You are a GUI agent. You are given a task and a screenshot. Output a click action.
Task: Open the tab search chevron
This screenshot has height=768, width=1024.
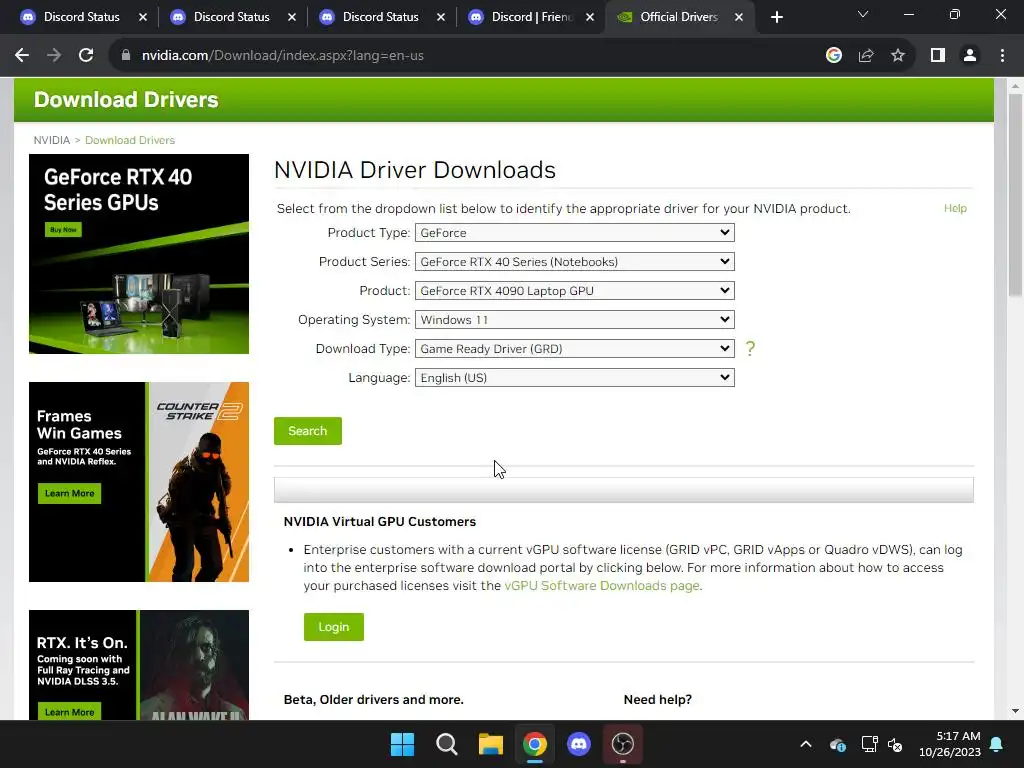click(863, 14)
